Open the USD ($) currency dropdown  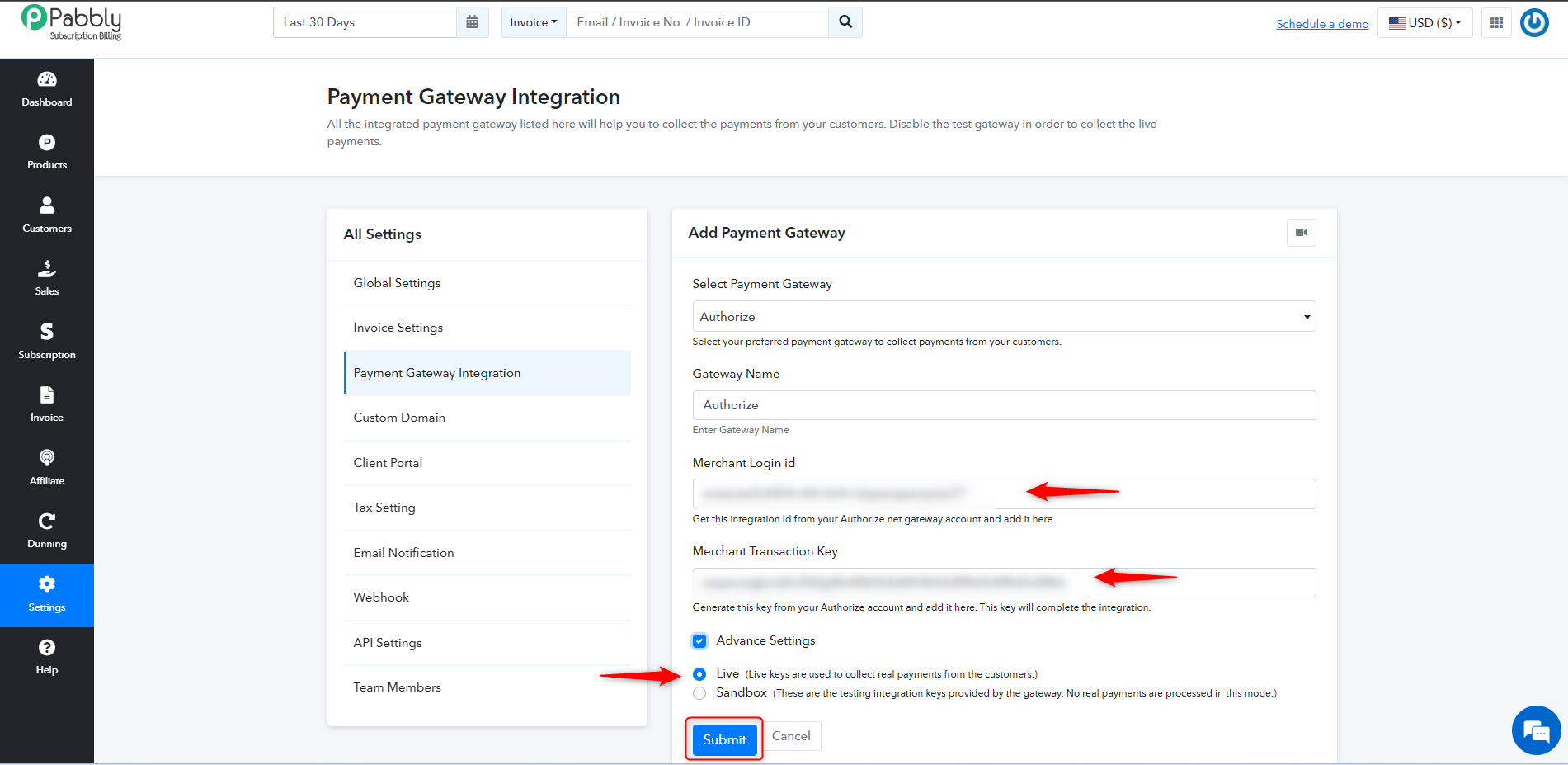(1425, 23)
